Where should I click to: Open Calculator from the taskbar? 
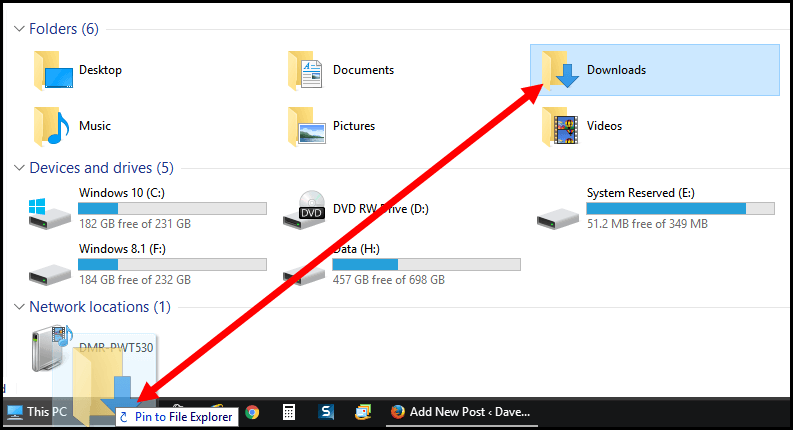coord(289,412)
